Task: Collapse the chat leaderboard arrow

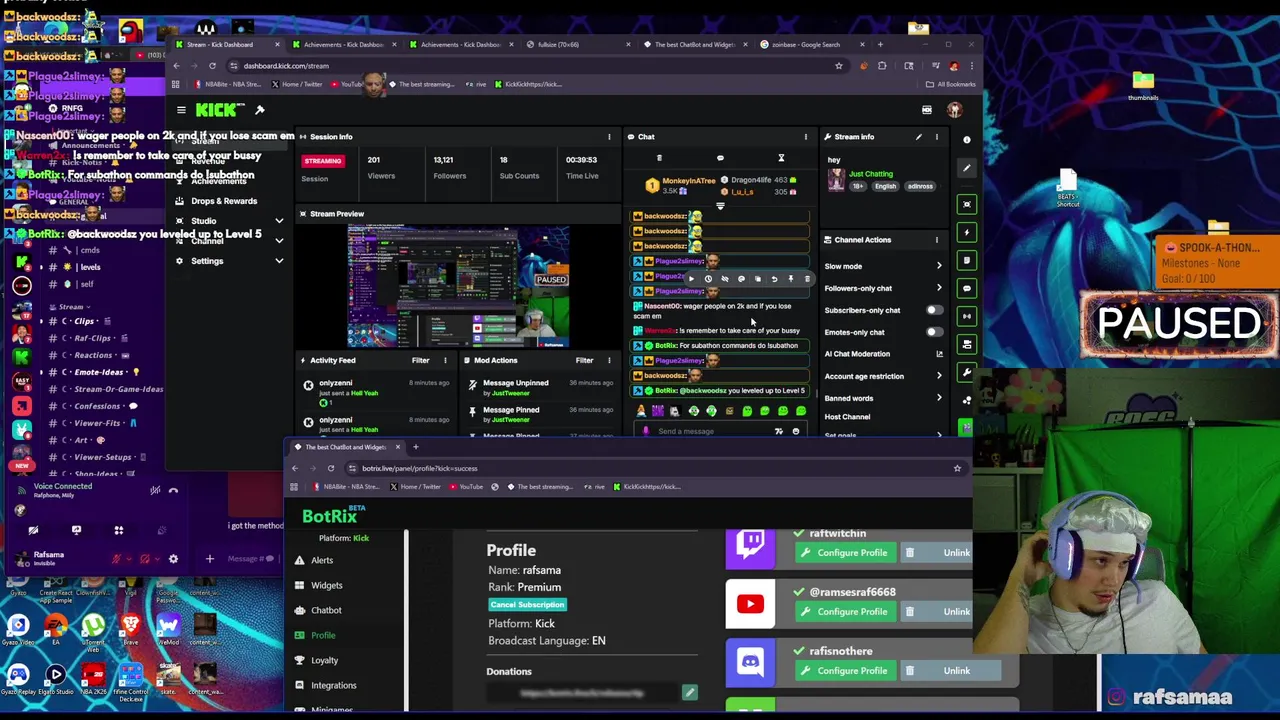Action: pos(720,206)
